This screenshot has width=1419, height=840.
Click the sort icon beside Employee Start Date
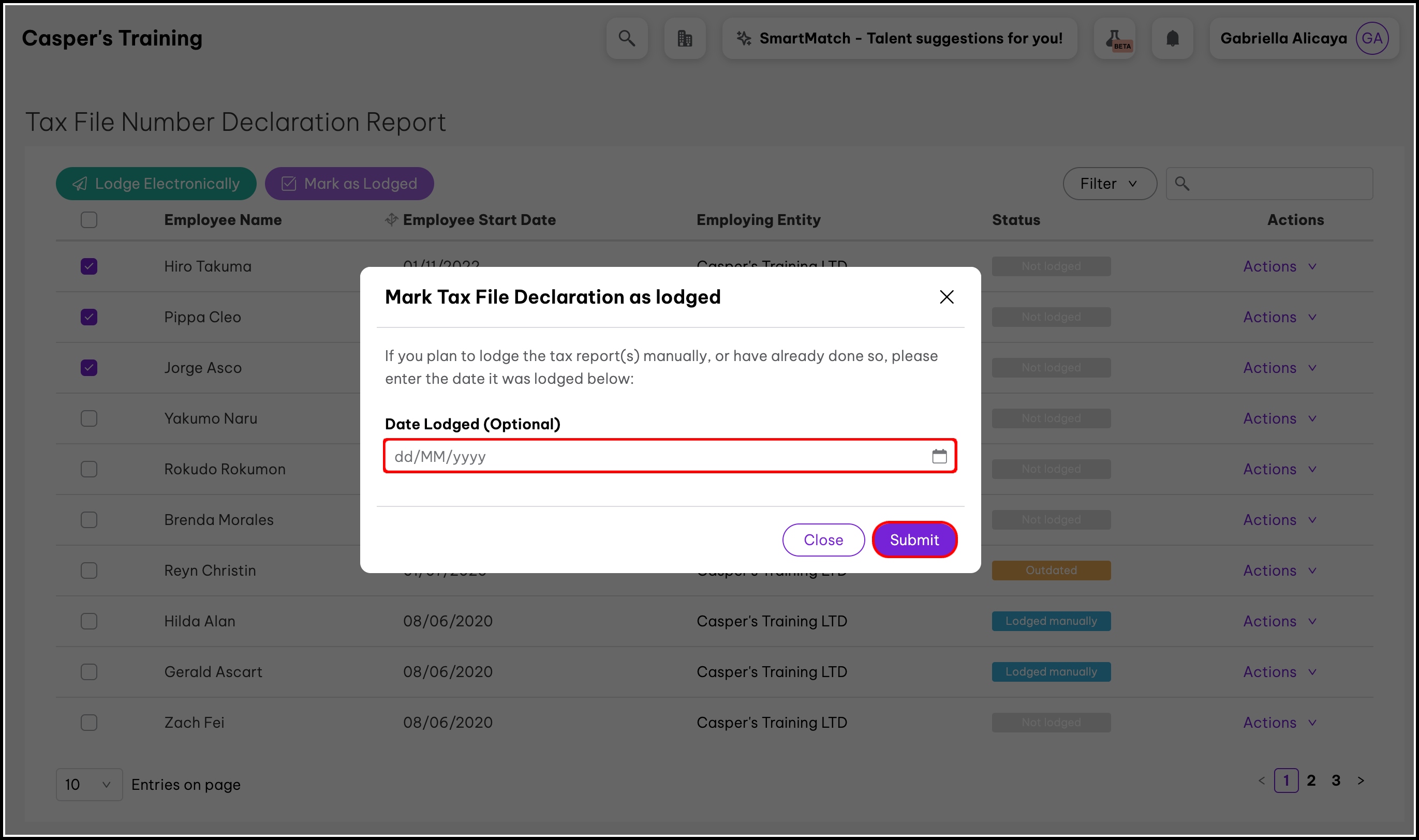[391, 220]
